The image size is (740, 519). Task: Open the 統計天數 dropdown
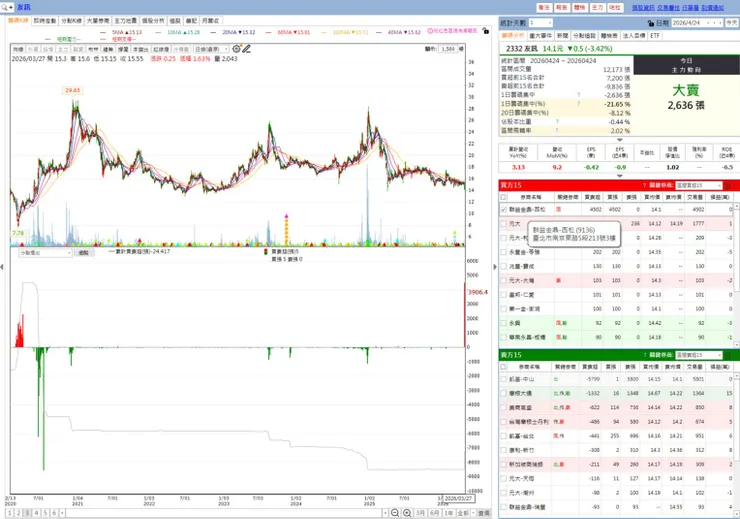pos(540,23)
